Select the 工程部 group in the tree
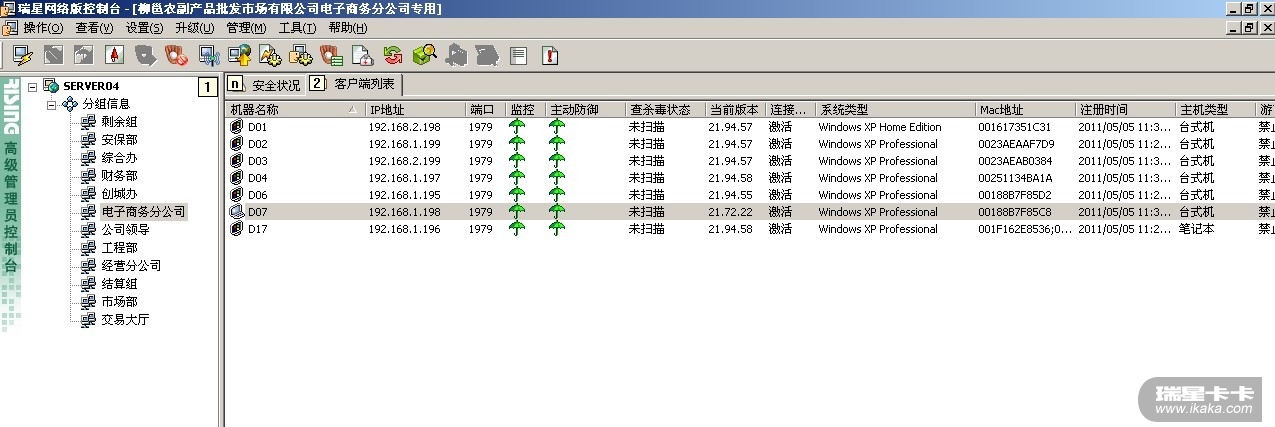 119,248
